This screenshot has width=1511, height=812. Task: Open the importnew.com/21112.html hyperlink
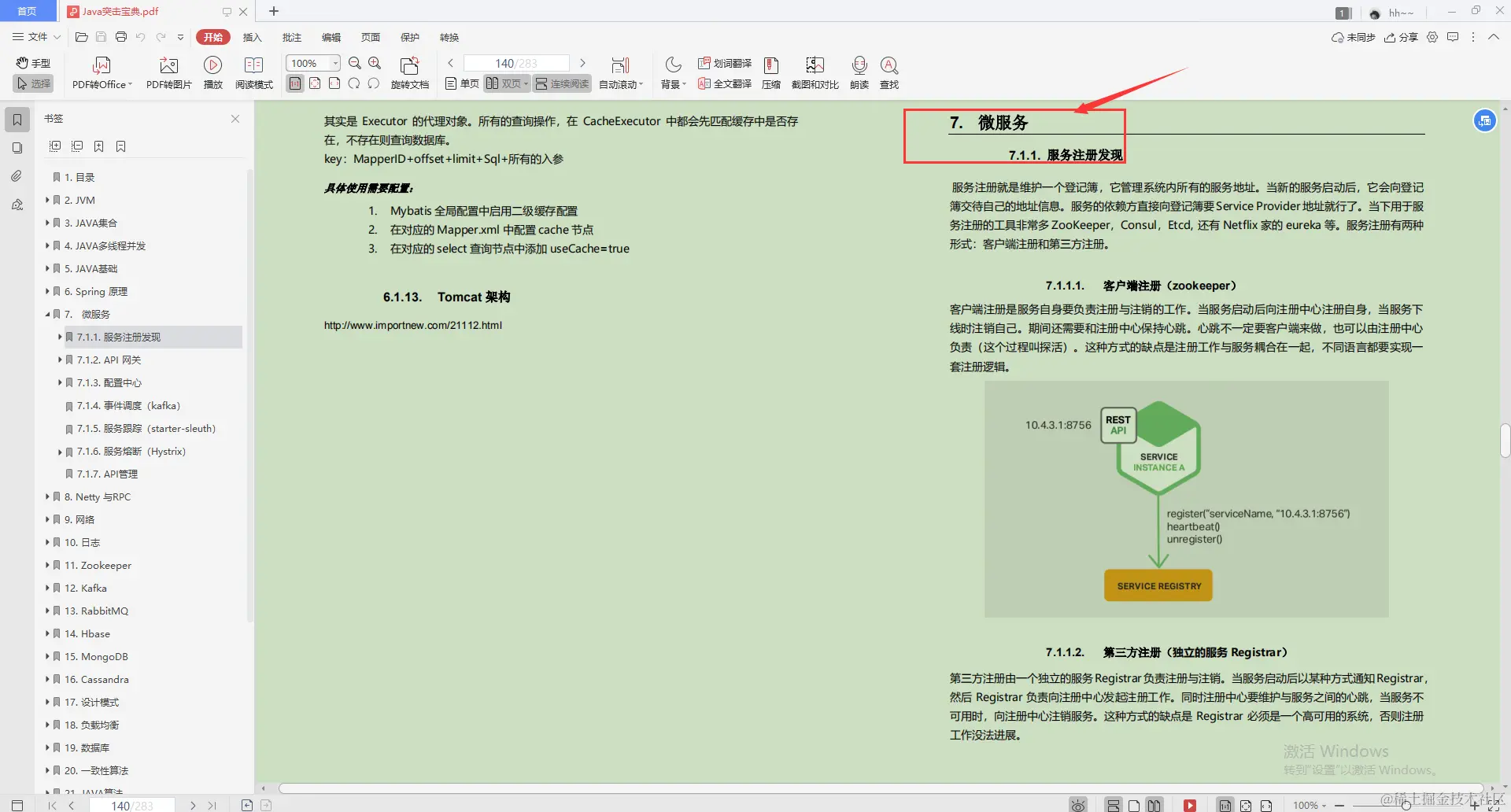[x=412, y=324]
